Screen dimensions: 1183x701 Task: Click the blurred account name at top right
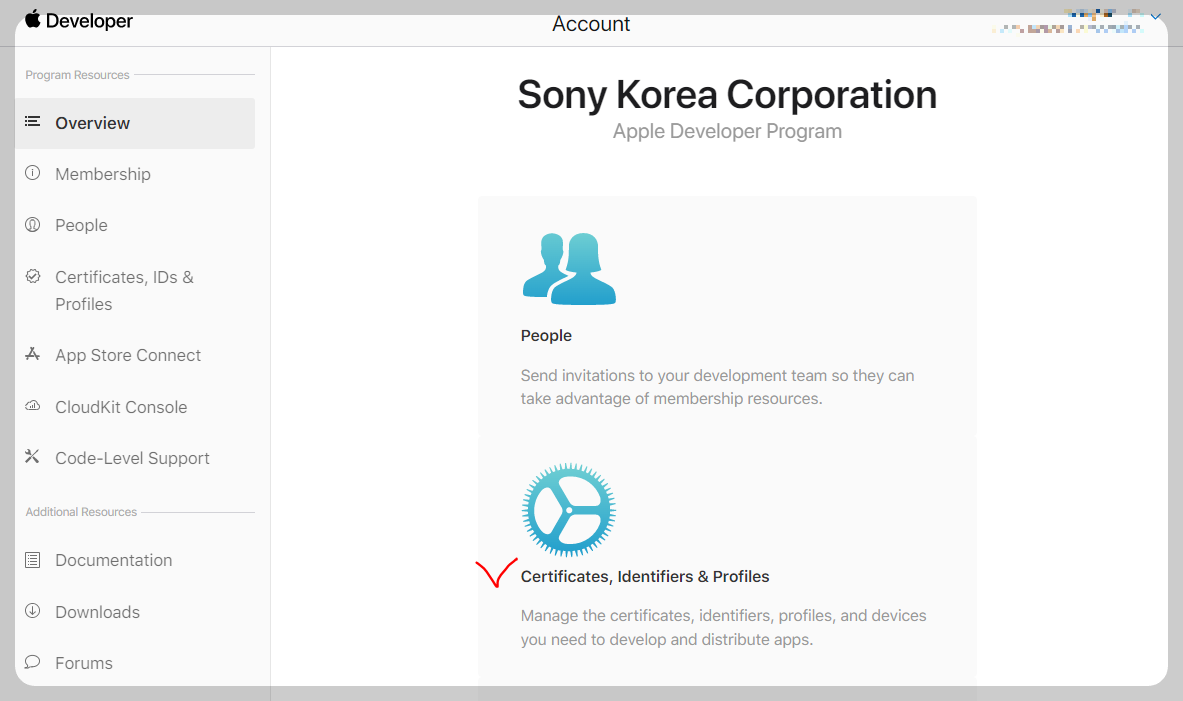click(x=1068, y=22)
